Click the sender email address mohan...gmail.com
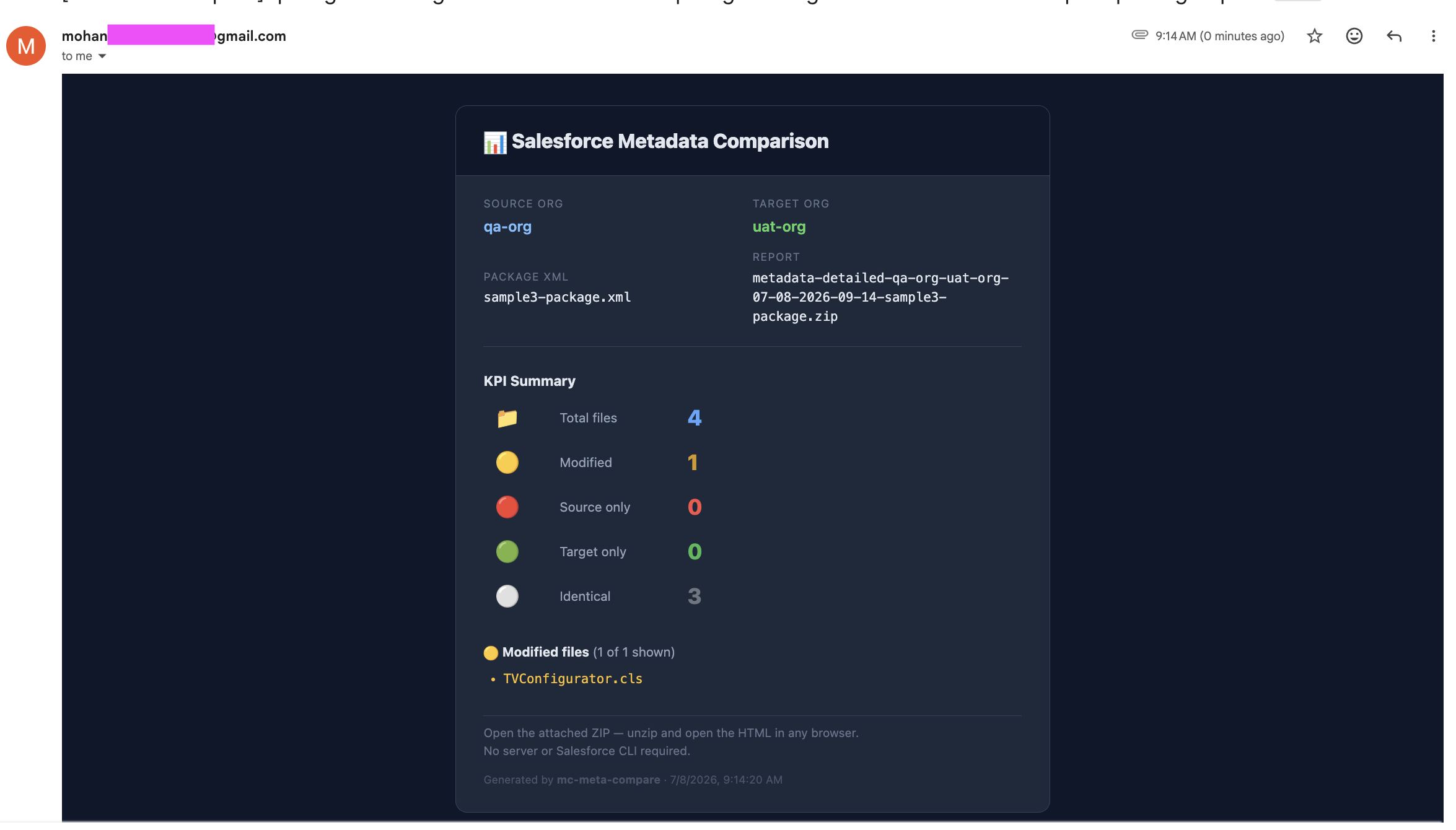The width and height of the screenshot is (1456, 830). point(174,36)
